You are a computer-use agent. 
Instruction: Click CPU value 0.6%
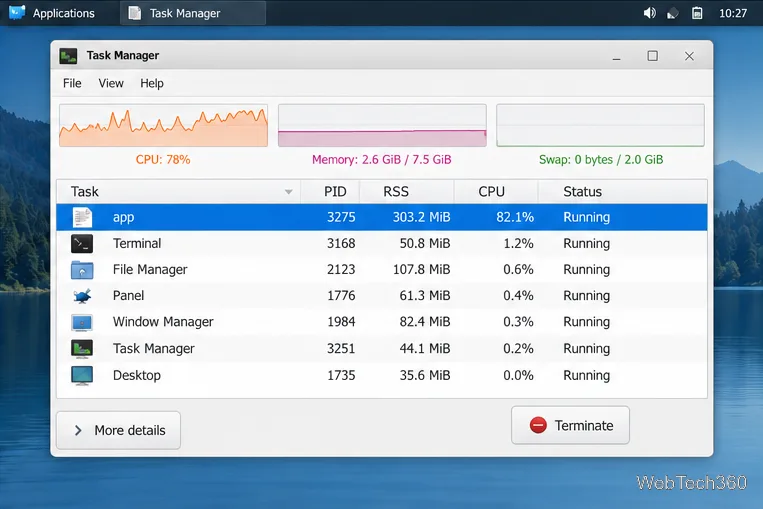click(x=518, y=270)
